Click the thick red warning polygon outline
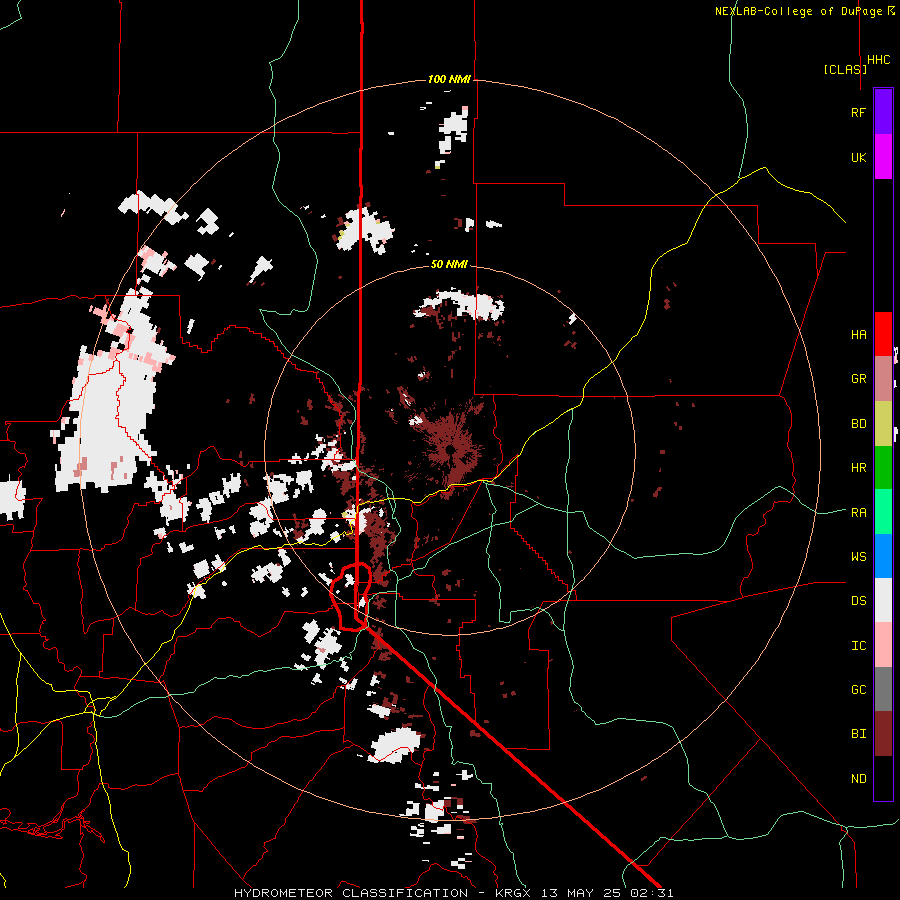The height and width of the screenshot is (900, 900). (350, 597)
